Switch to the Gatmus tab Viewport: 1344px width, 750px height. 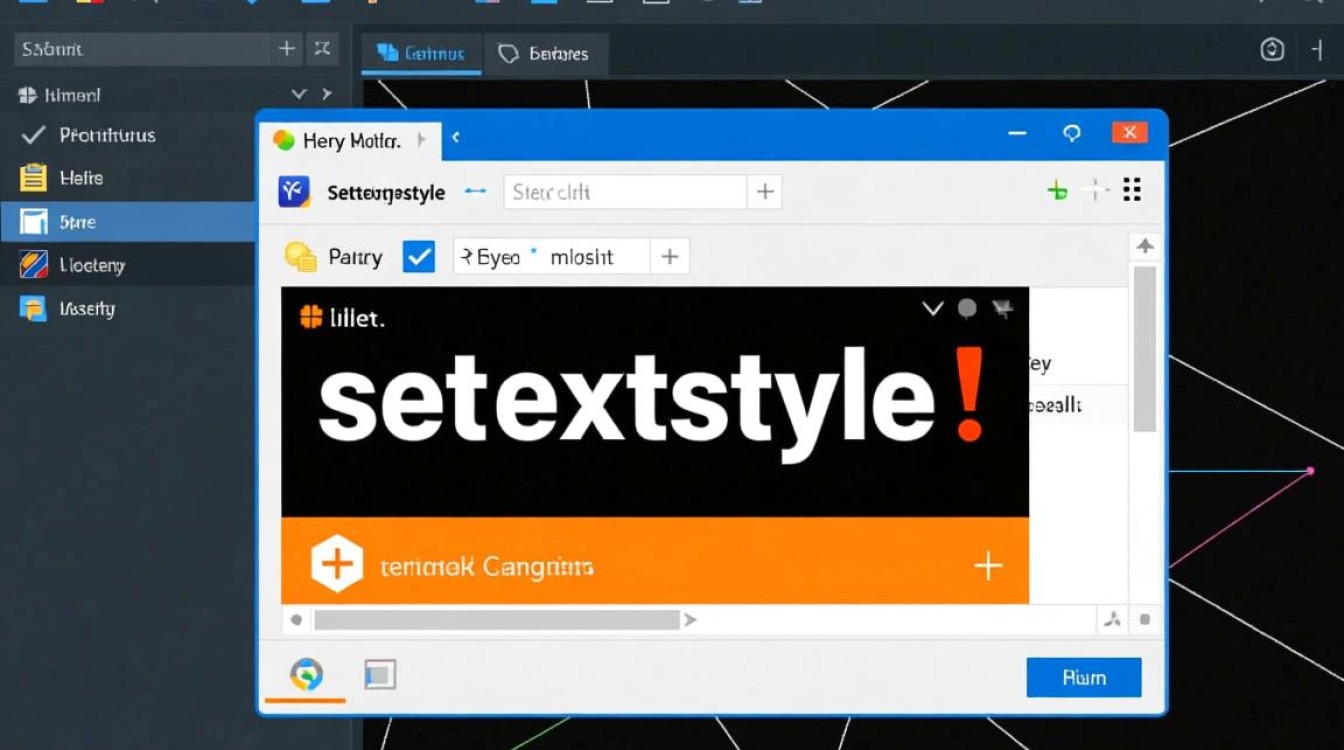(422, 54)
